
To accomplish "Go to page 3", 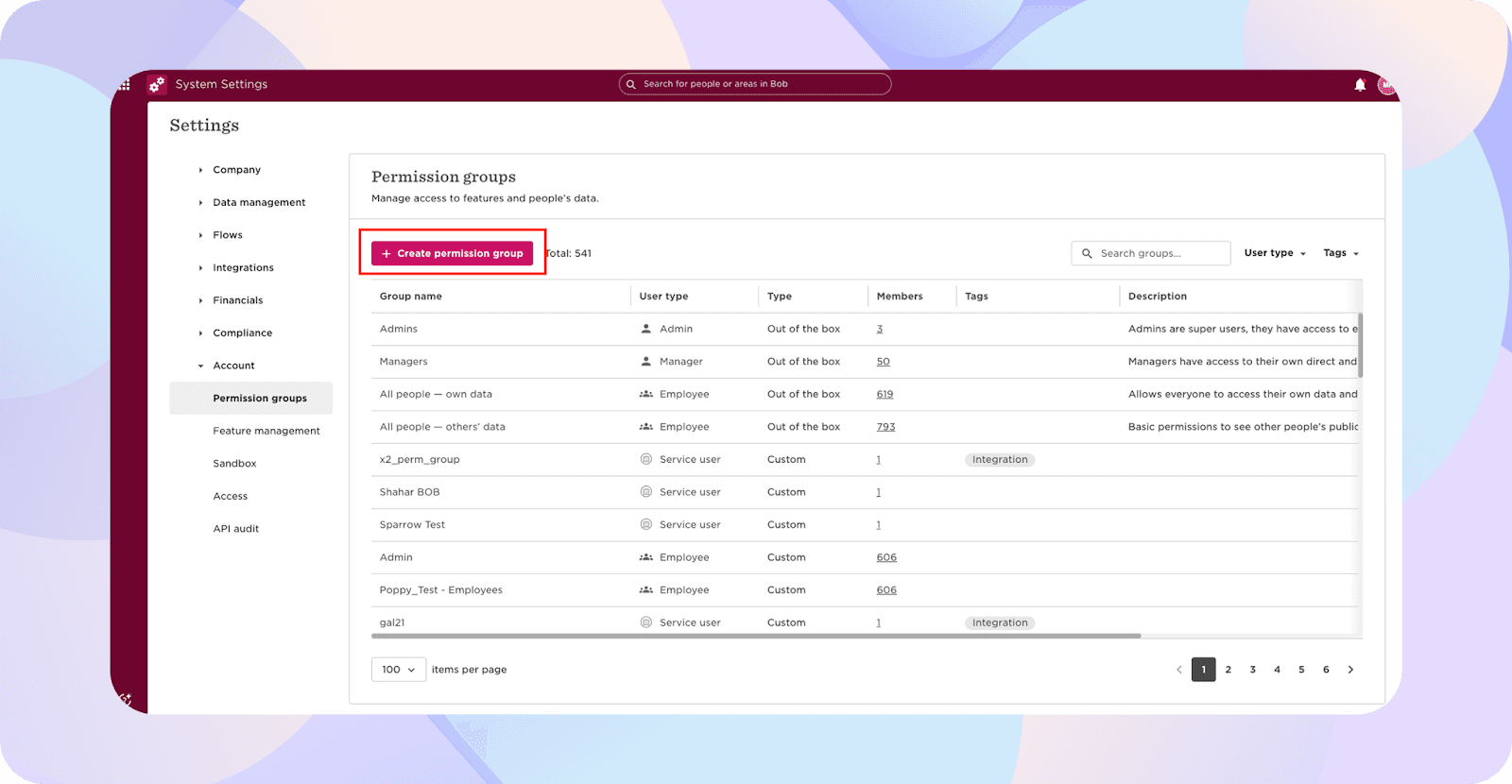I will pyautogui.click(x=1253, y=670).
